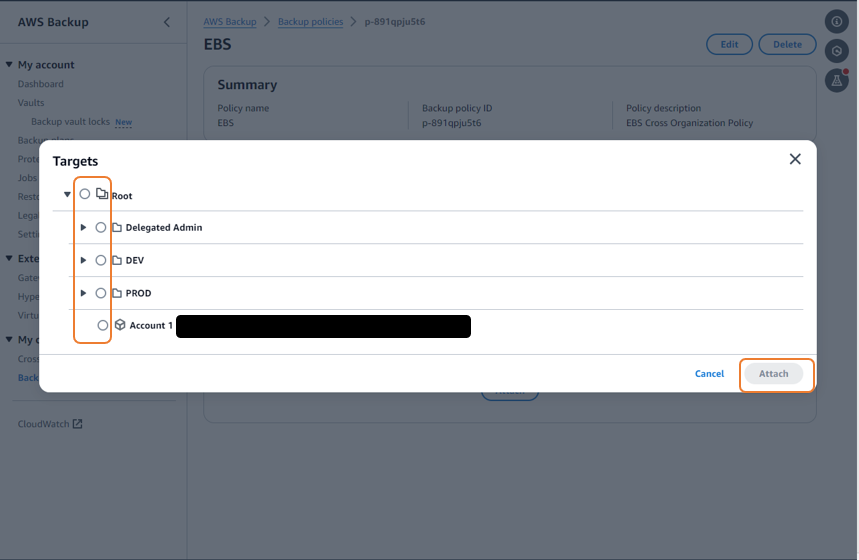Select the Root radio button
The image size is (859, 560).
click(84, 194)
